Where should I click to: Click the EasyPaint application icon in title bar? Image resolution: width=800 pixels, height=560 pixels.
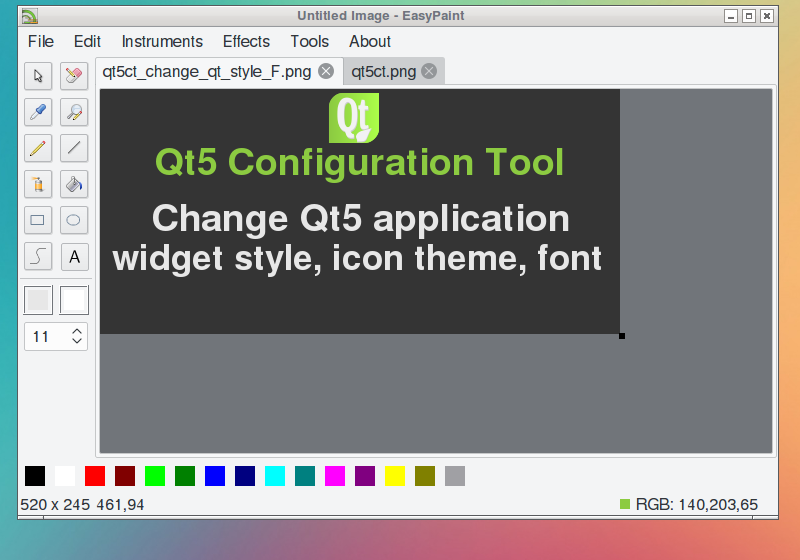pyautogui.click(x=29, y=16)
